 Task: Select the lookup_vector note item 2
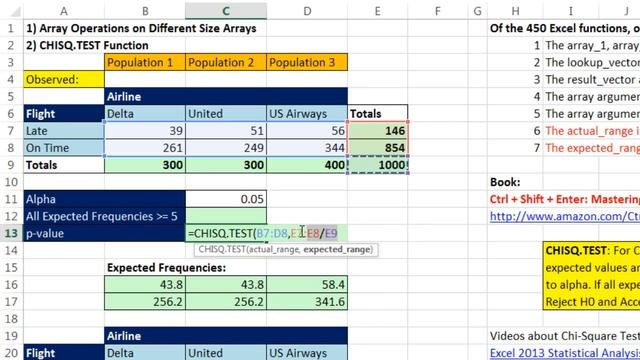(x=592, y=62)
